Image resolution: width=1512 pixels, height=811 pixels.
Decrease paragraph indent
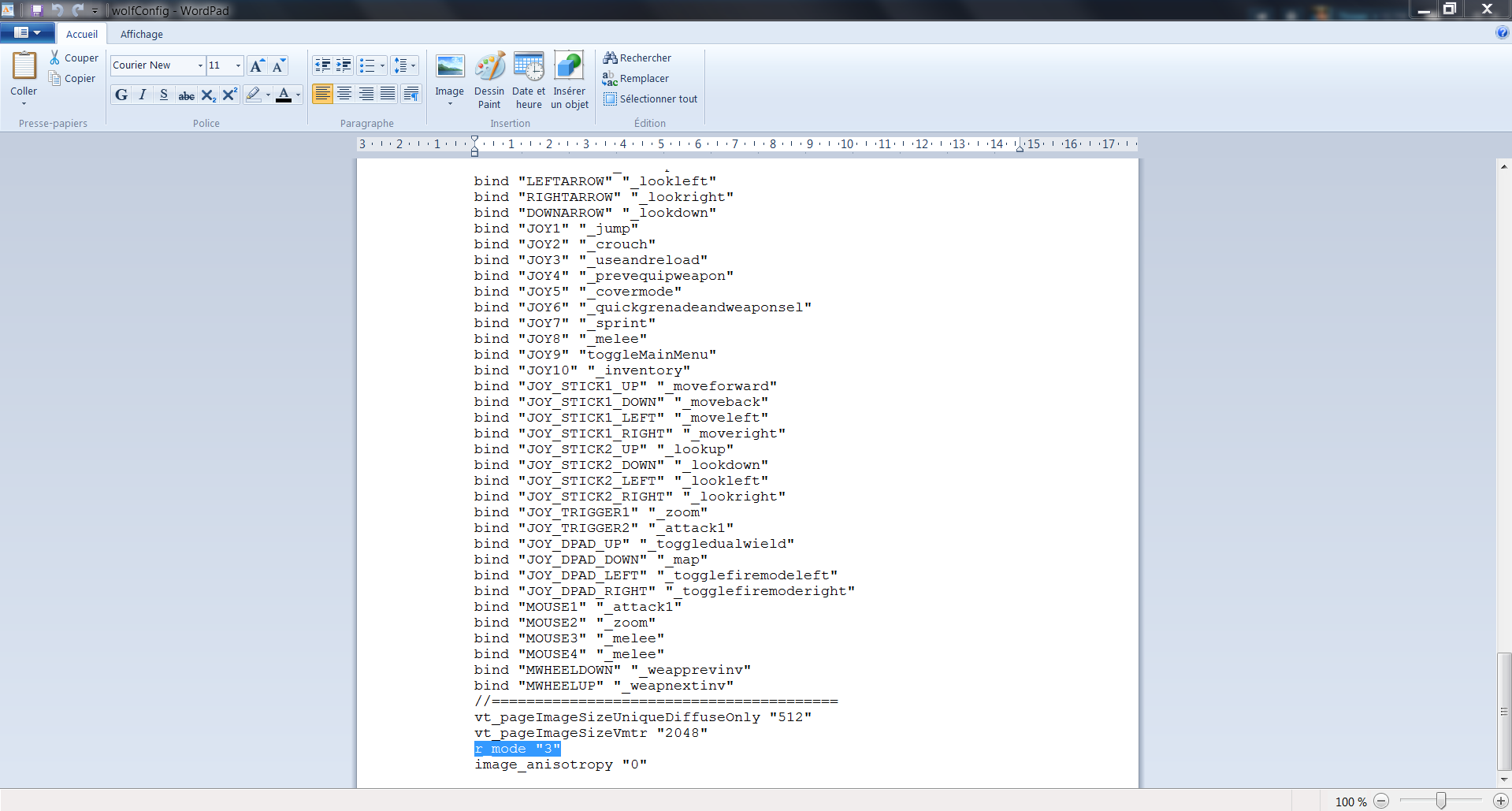coord(322,65)
